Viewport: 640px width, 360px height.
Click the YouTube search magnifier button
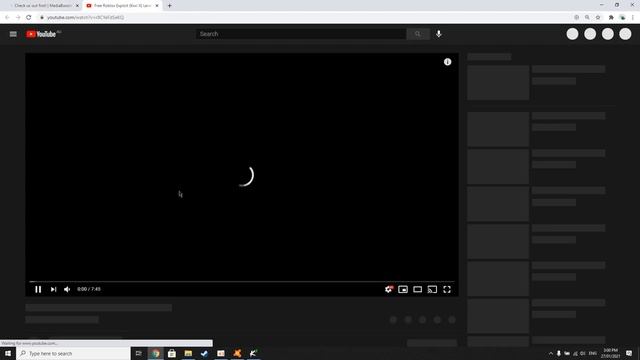(418, 34)
